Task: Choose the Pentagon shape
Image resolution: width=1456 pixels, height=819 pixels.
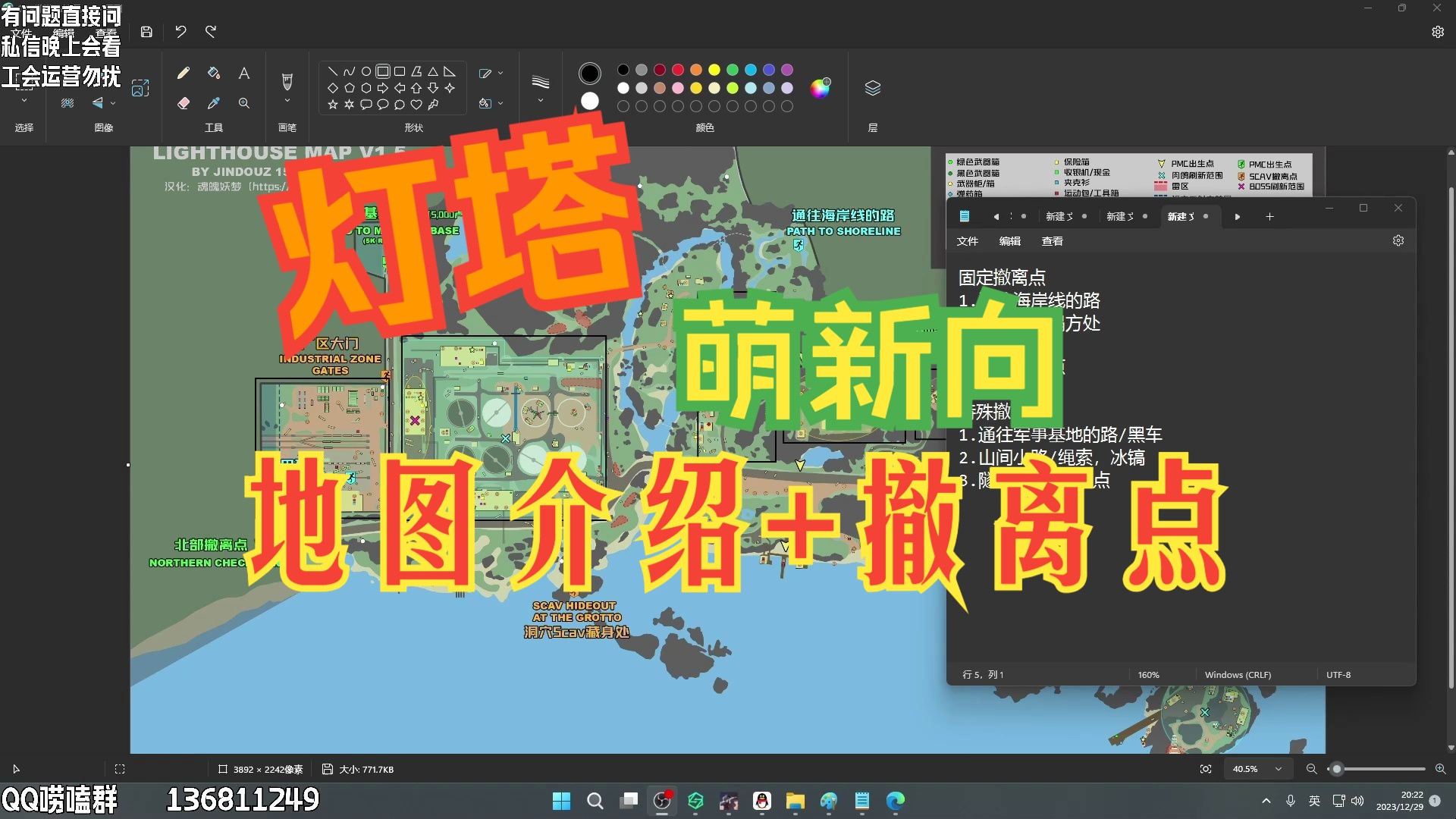Action: tap(349, 88)
